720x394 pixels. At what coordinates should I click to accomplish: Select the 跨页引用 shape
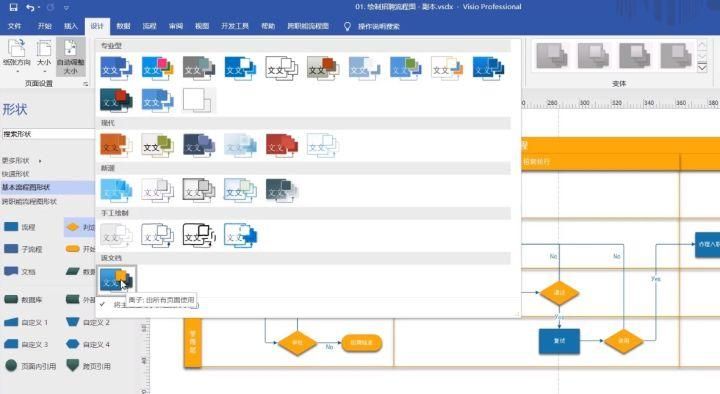pos(88,366)
